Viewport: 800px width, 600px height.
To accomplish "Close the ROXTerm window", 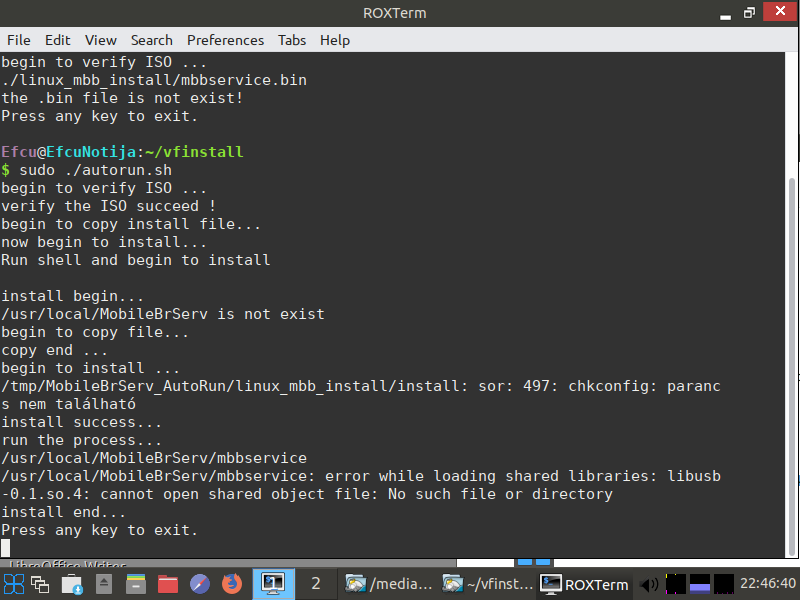I will coord(780,11).
